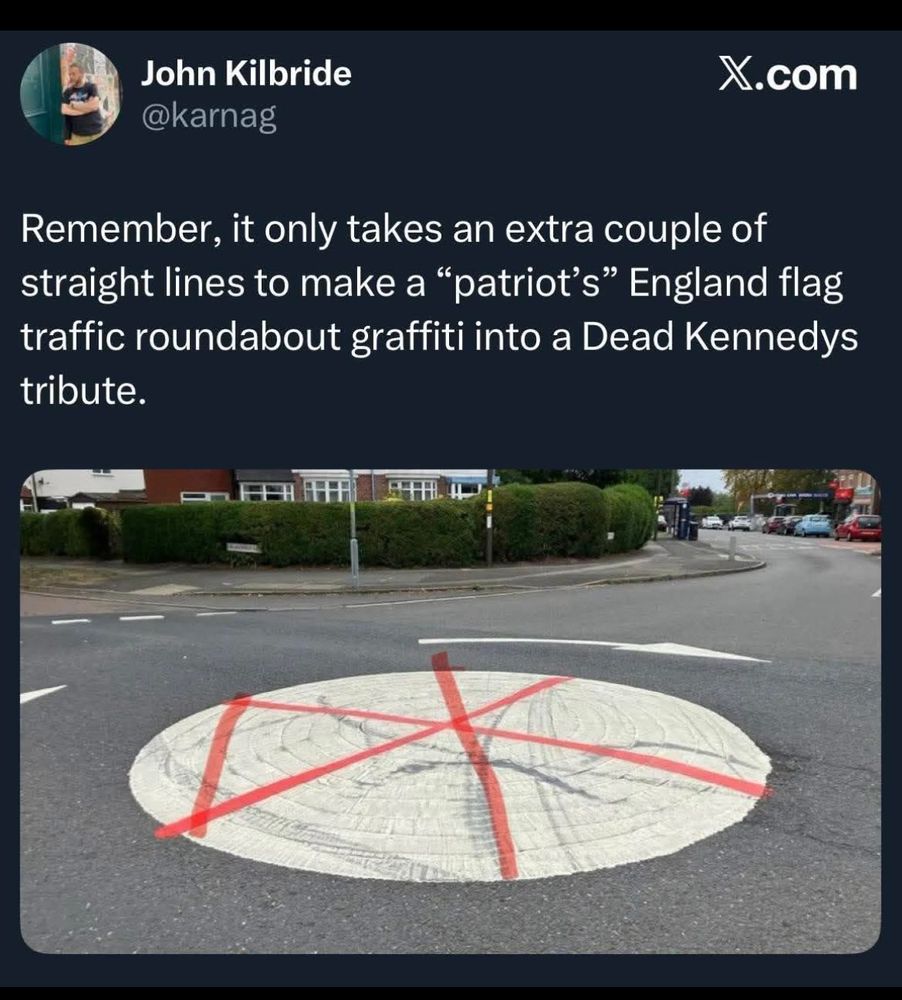Open the @karnag handle link
The height and width of the screenshot is (1000, 902).
209,117
